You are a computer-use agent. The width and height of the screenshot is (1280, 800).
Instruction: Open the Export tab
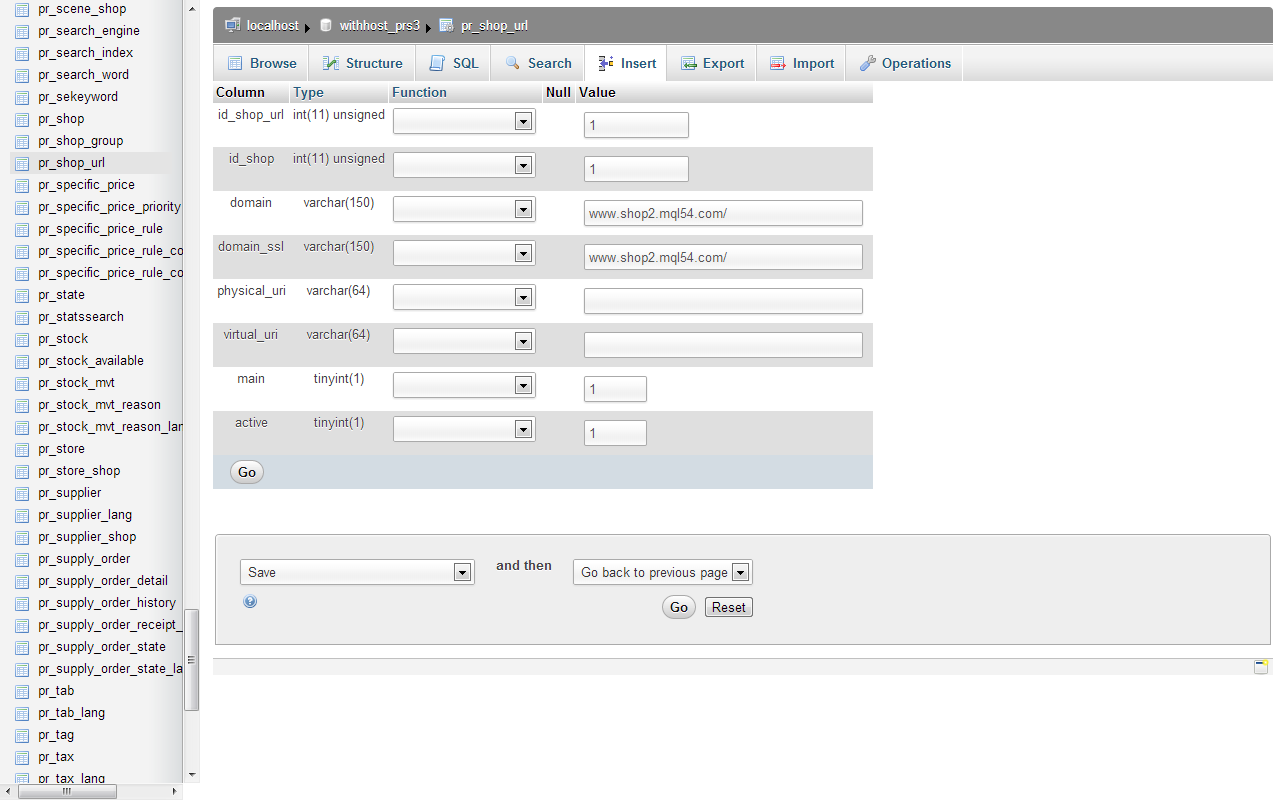point(712,63)
